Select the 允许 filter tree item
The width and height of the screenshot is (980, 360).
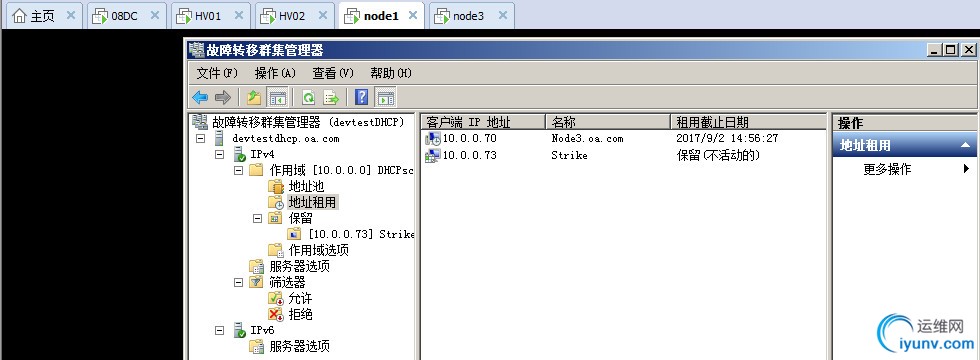[x=300, y=298]
